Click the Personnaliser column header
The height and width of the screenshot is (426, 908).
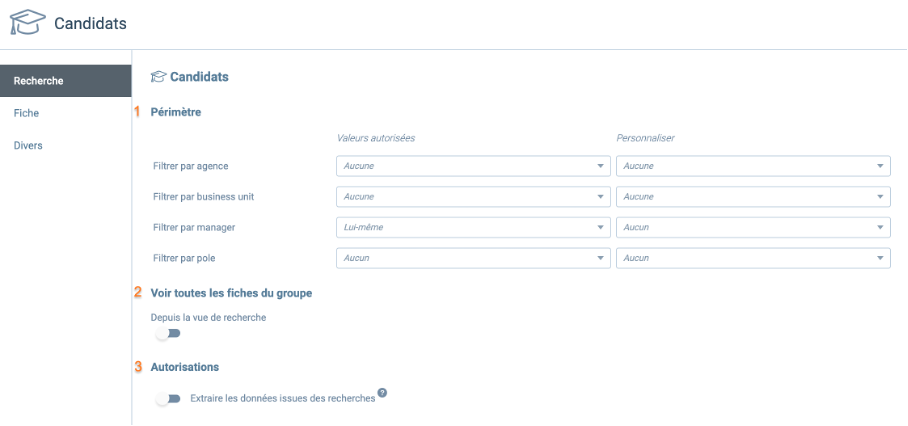[645, 138]
